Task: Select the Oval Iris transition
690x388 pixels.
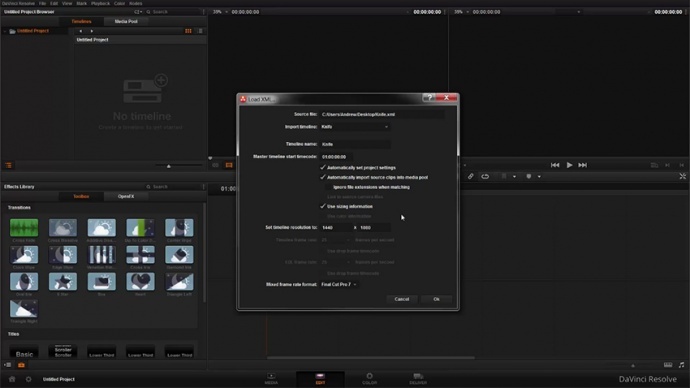Action: 24,282
